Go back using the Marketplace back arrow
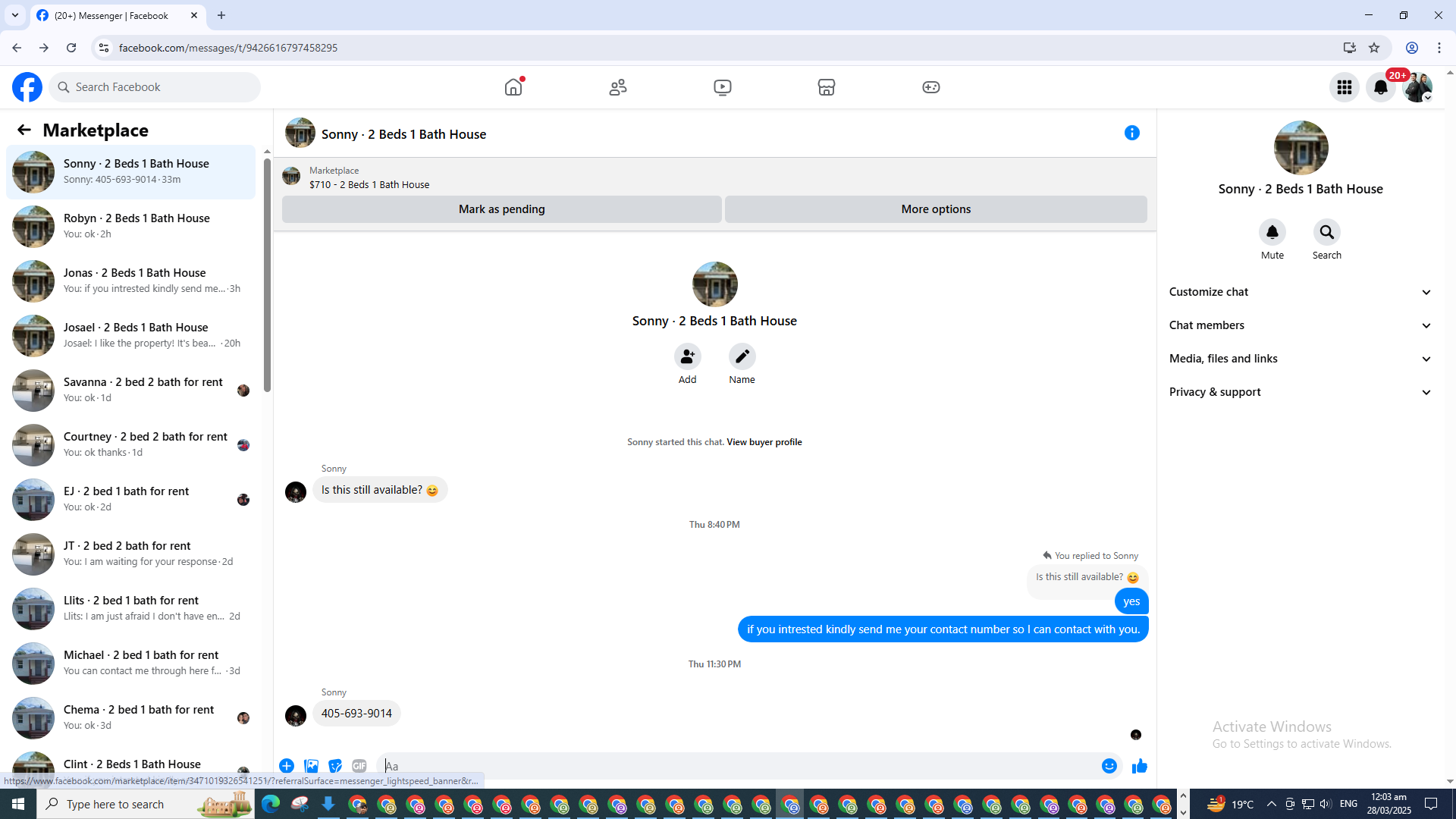1456x819 pixels. pos(24,130)
